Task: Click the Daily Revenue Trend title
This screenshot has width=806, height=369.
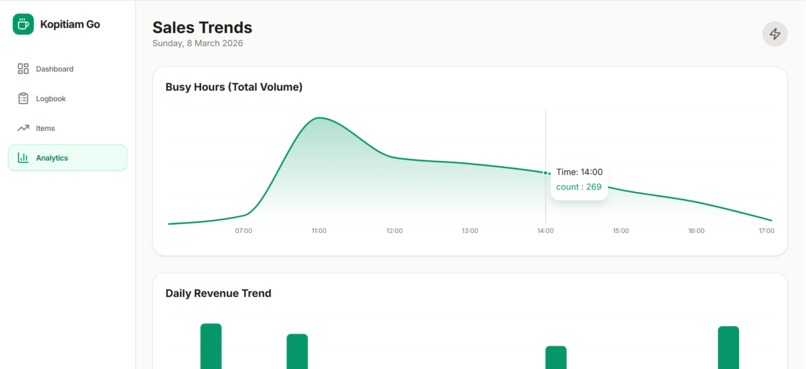Action: click(218, 293)
